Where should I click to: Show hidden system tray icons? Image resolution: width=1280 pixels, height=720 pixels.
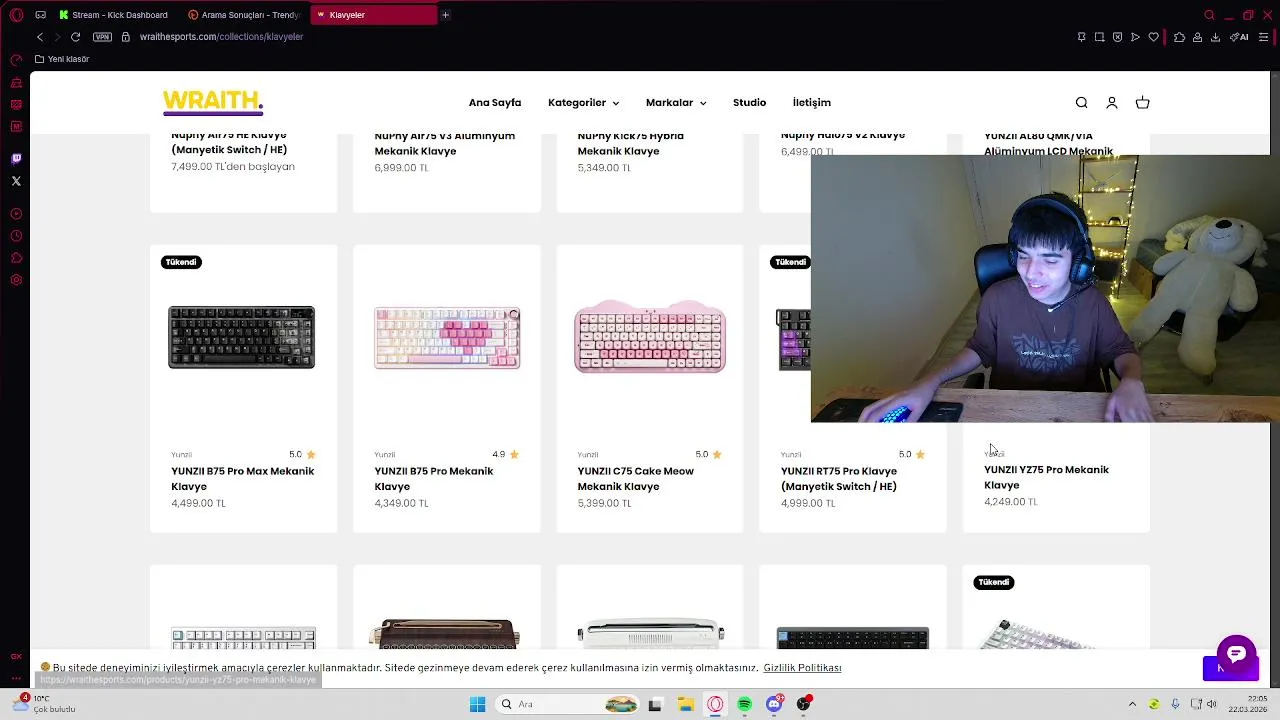[x=1132, y=704]
